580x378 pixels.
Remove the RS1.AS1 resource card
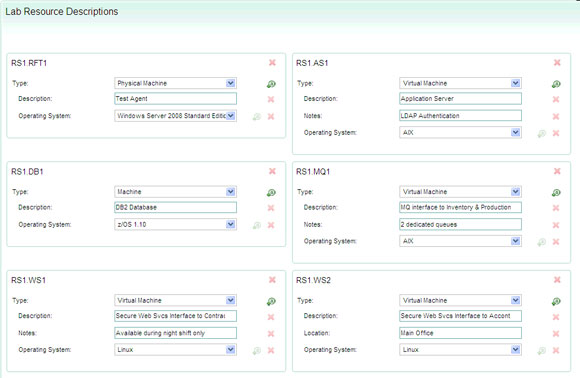tap(557, 63)
